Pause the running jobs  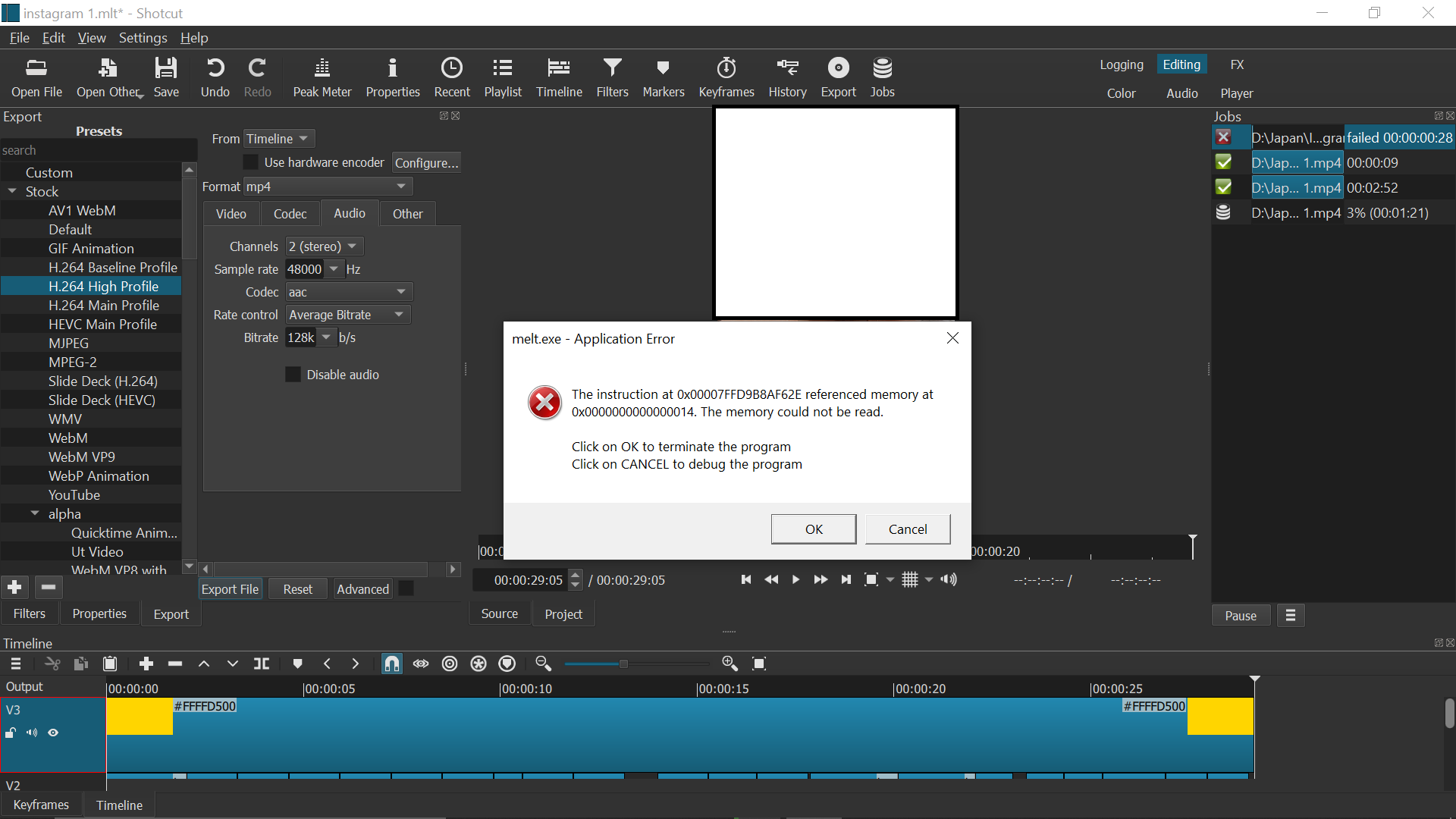[1241, 616]
